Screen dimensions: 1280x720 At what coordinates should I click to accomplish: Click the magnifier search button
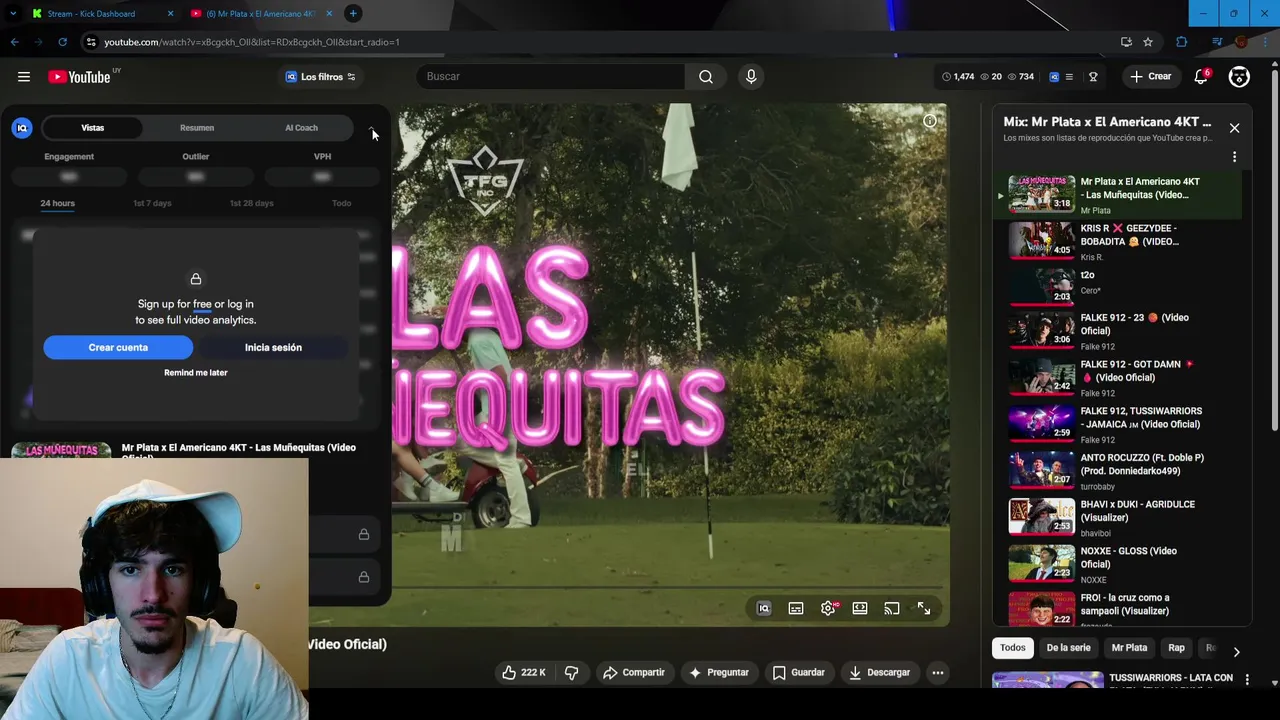point(706,77)
